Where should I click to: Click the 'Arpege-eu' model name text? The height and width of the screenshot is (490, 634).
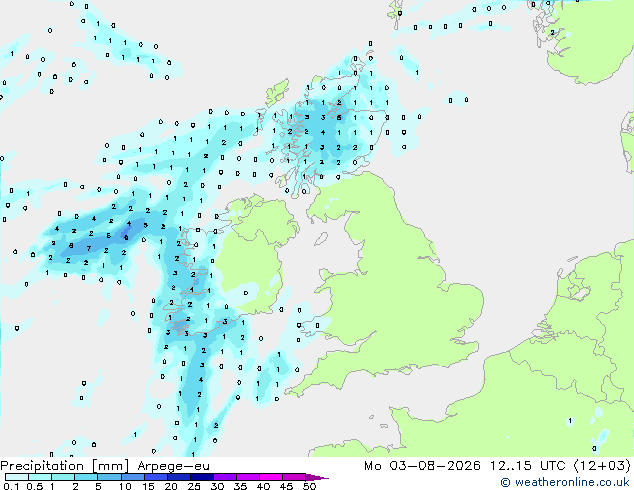[x=173, y=466]
